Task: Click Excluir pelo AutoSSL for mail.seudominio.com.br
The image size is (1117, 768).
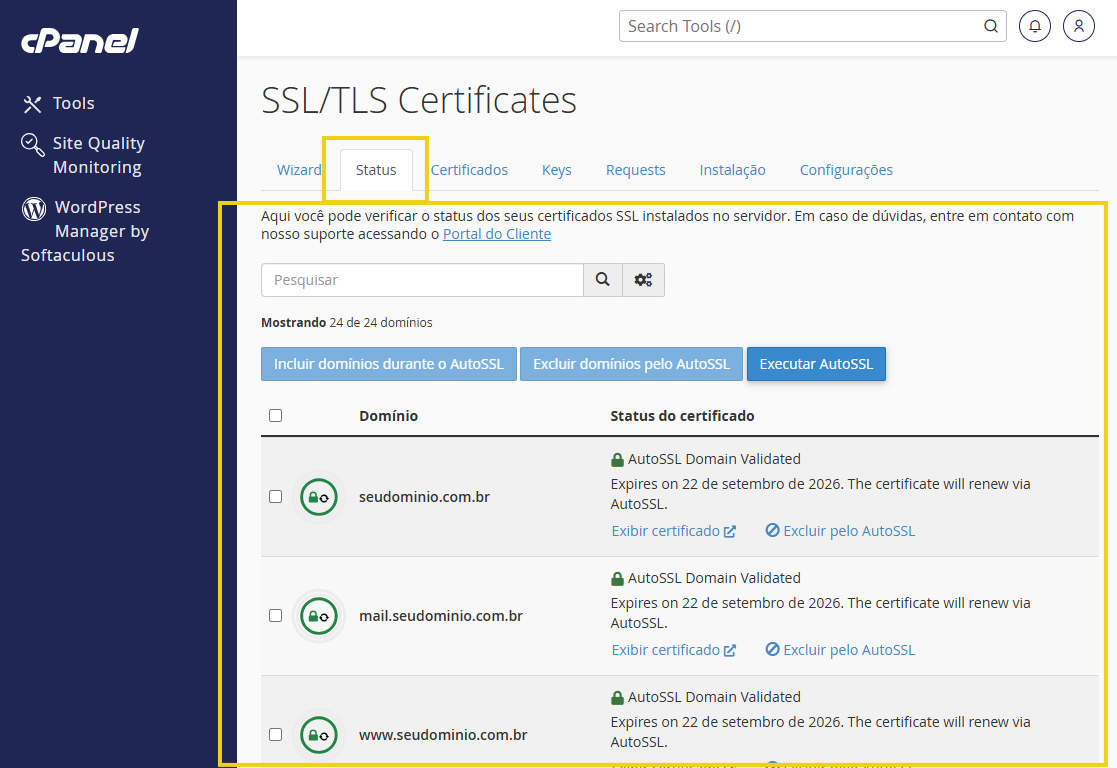Action: coord(840,650)
